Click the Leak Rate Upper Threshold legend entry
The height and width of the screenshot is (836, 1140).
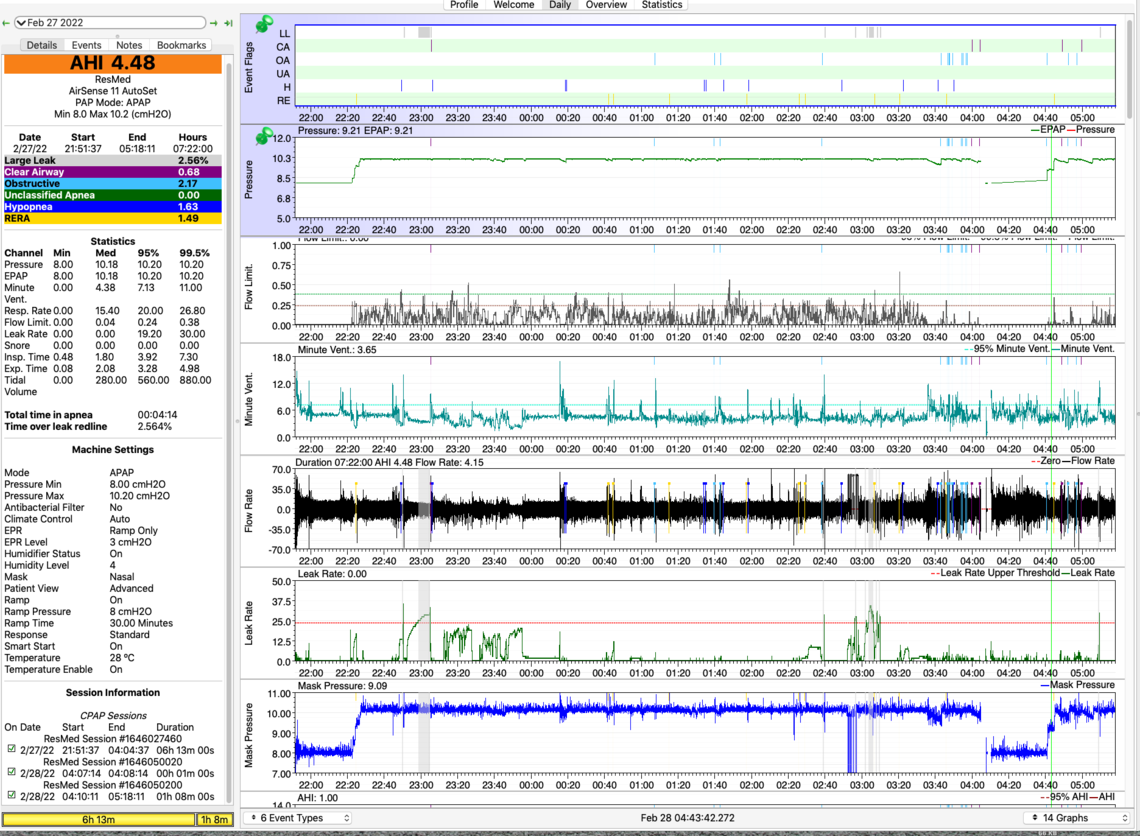995,573
